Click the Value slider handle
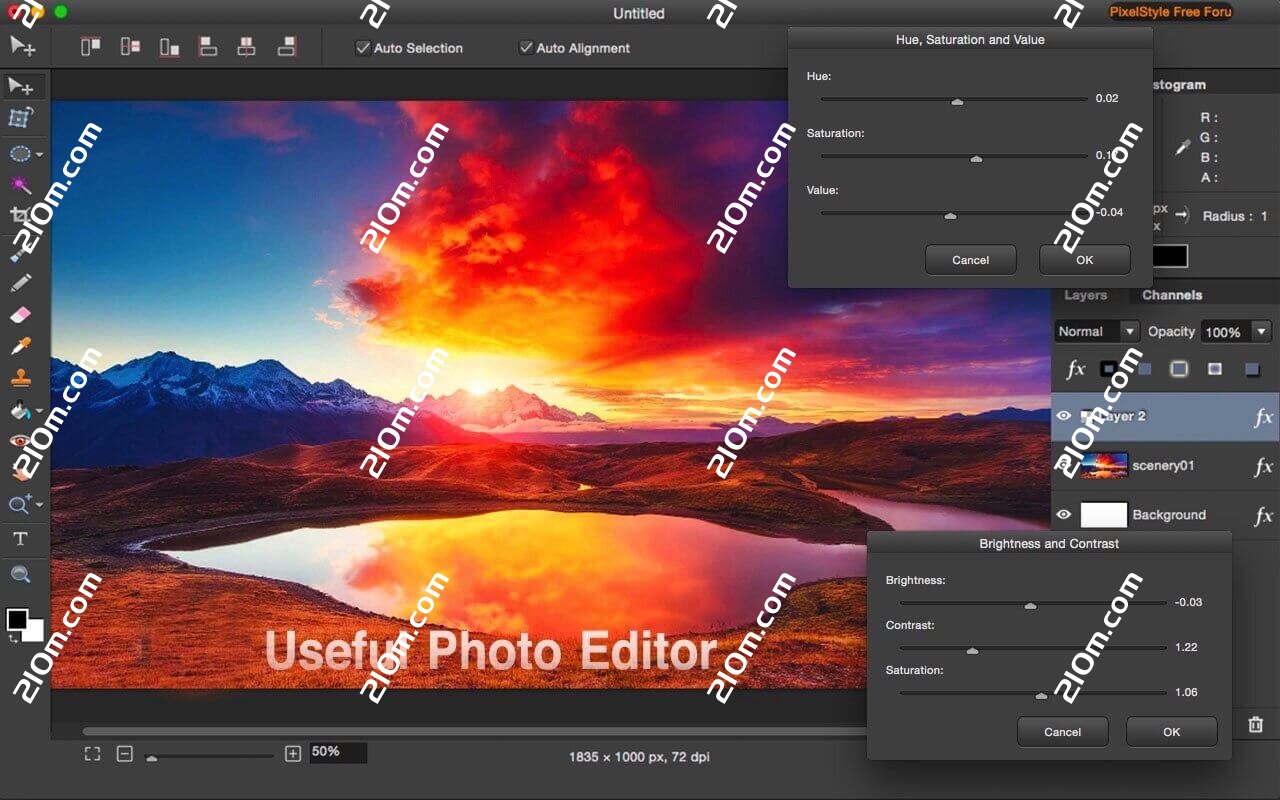The height and width of the screenshot is (800, 1280). (x=950, y=215)
